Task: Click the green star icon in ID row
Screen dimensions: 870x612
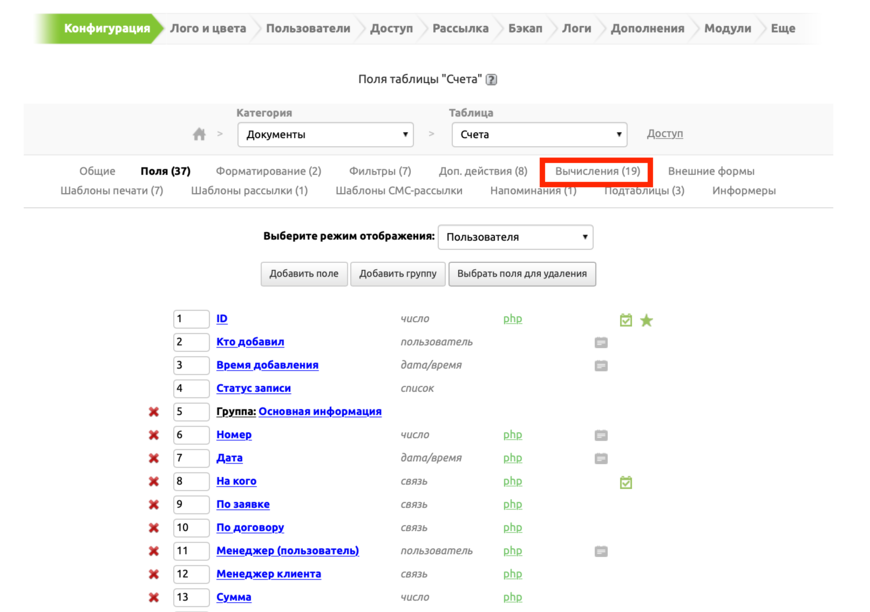Action: click(x=647, y=320)
